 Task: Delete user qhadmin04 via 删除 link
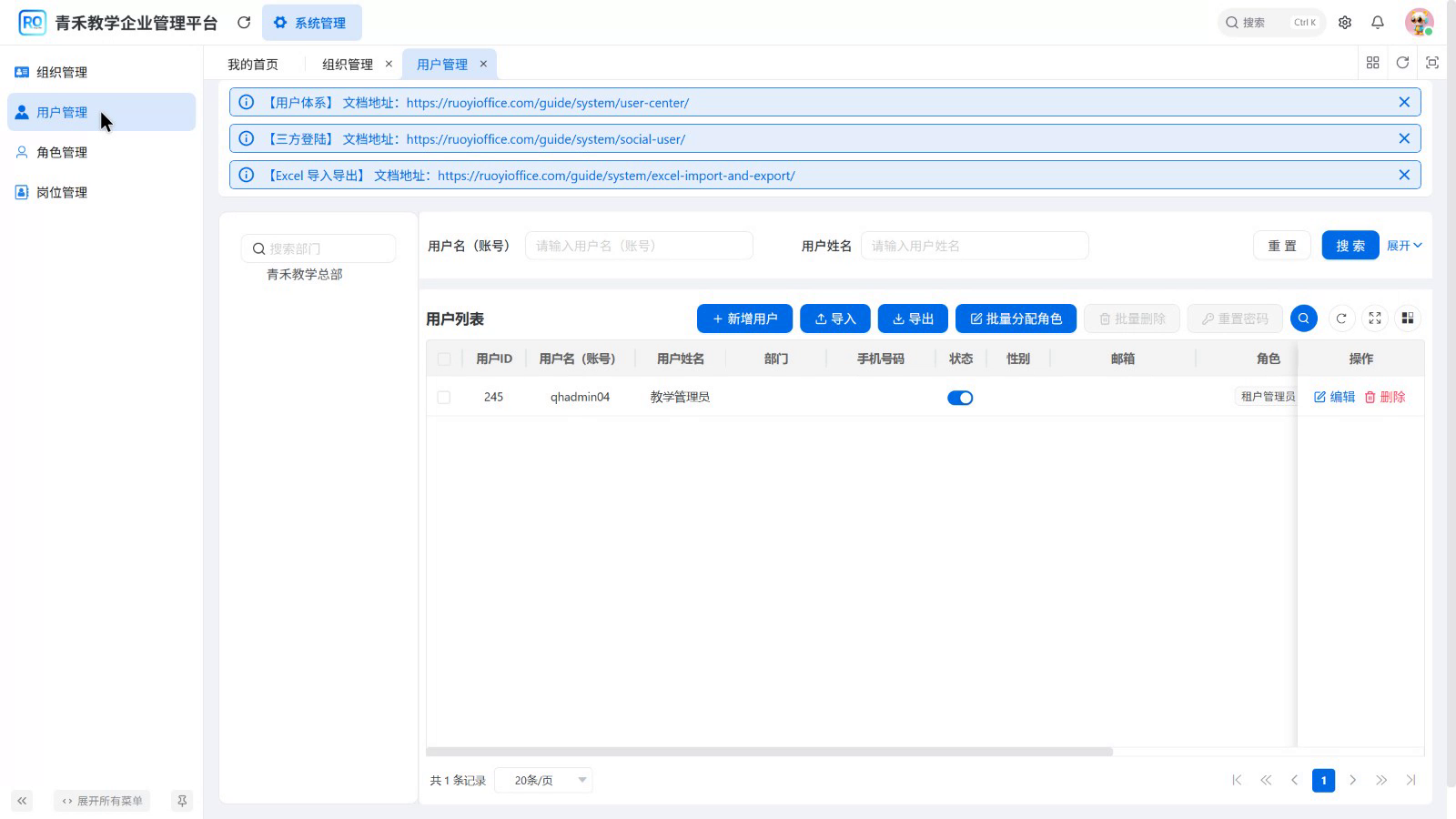click(x=1385, y=397)
